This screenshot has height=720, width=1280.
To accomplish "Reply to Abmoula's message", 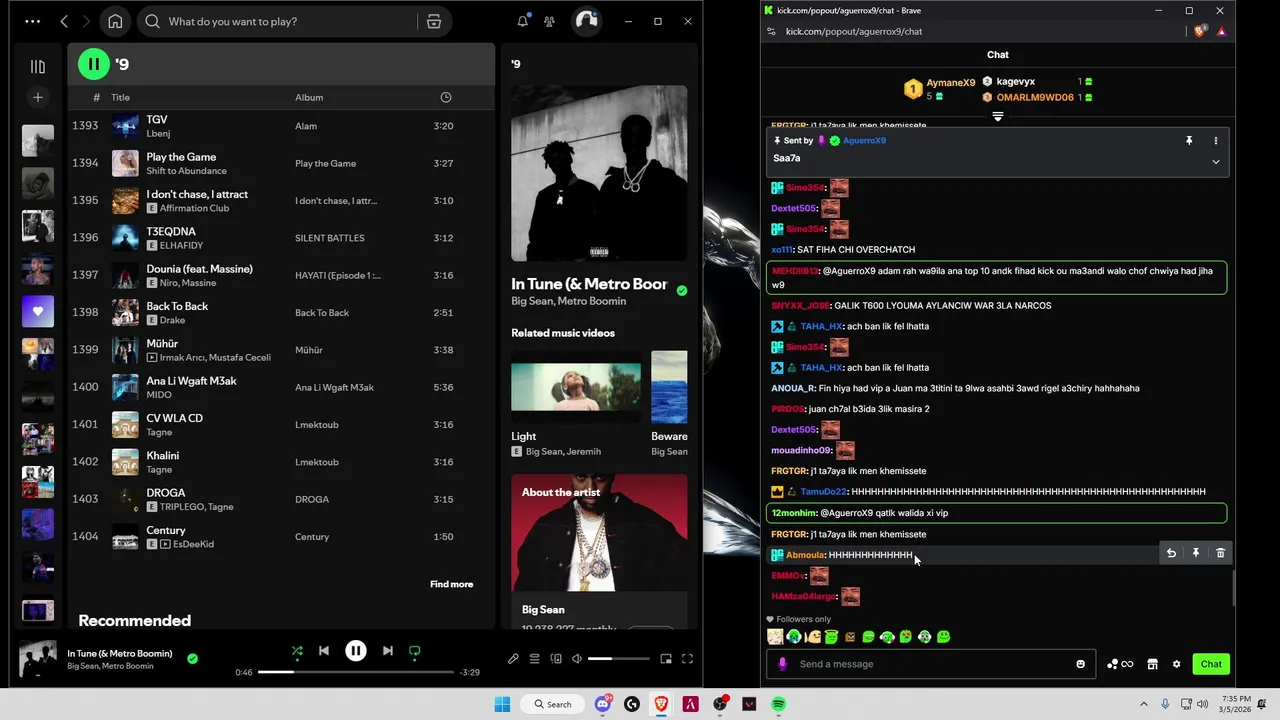I will click(1171, 553).
